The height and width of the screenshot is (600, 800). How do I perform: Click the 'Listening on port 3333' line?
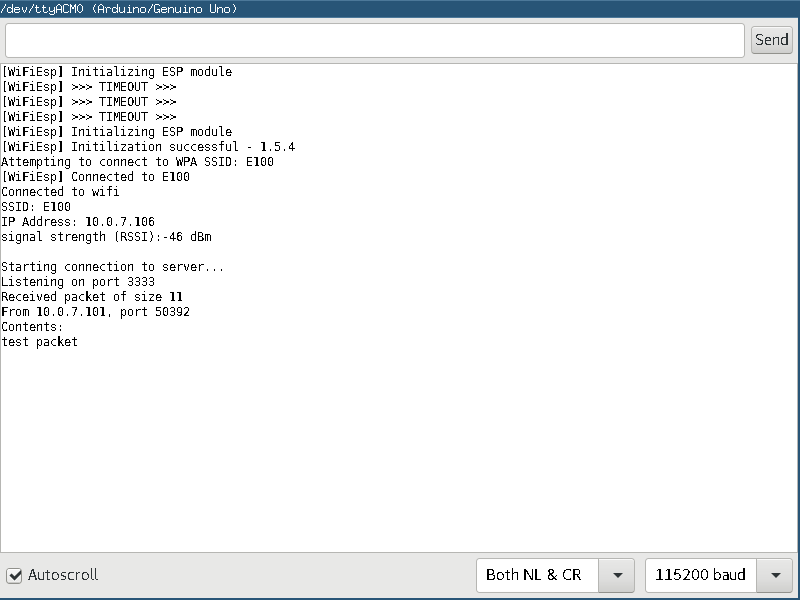[78, 282]
